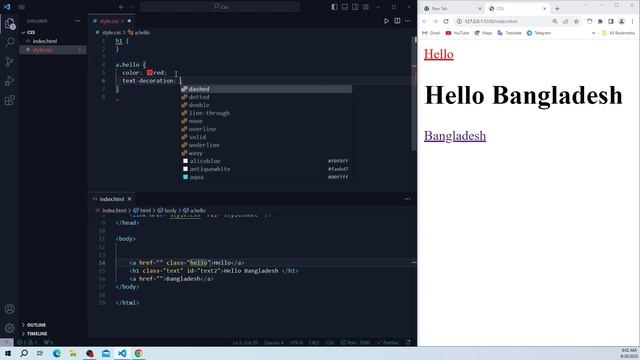Image resolution: width=640 pixels, height=360 pixels.
Task: Open the Windows Start menu
Action: tap(8, 353)
